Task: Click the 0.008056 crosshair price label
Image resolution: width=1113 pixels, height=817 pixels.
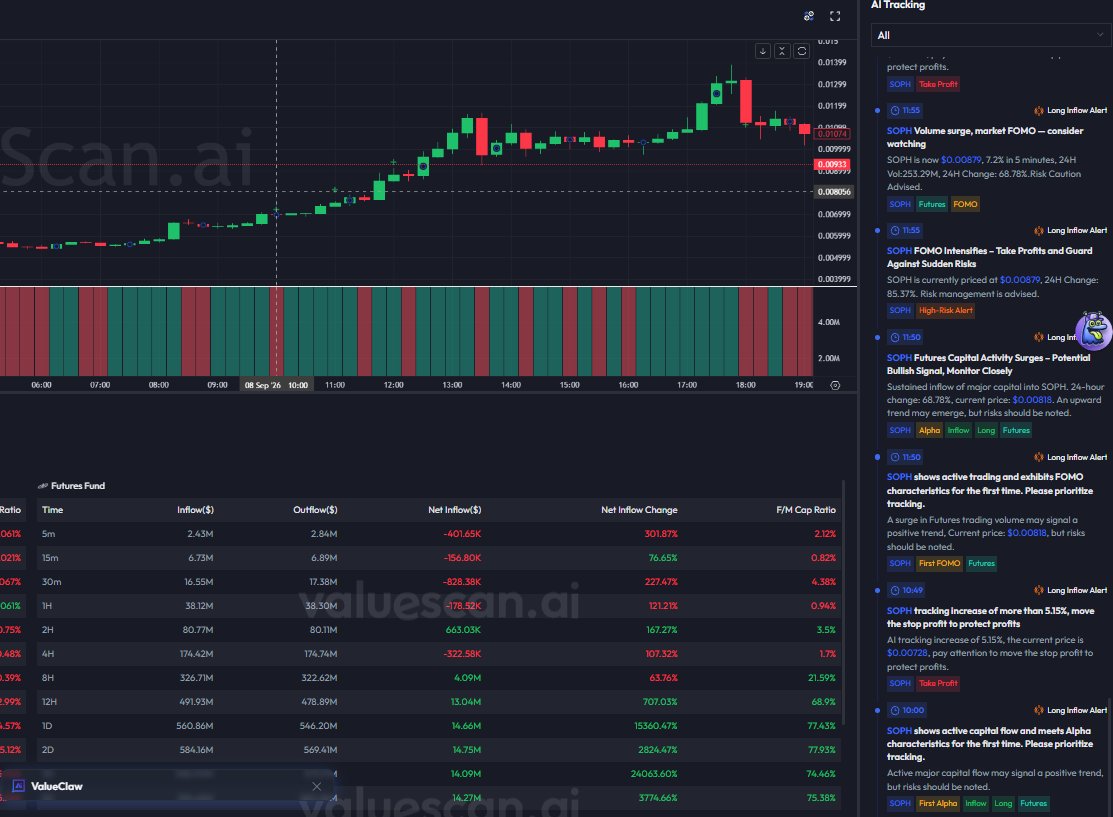Action: [833, 192]
